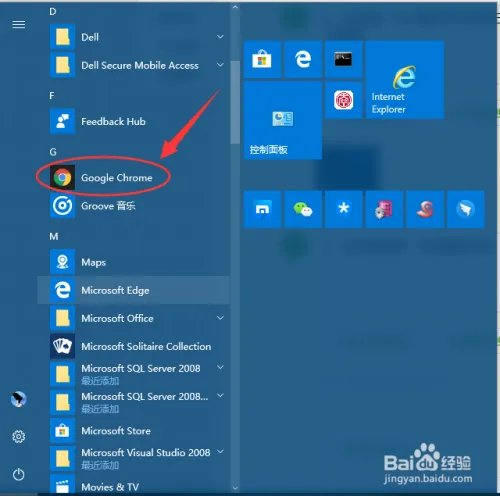
Task: Click the letter M group header
Action: (54, 237)
